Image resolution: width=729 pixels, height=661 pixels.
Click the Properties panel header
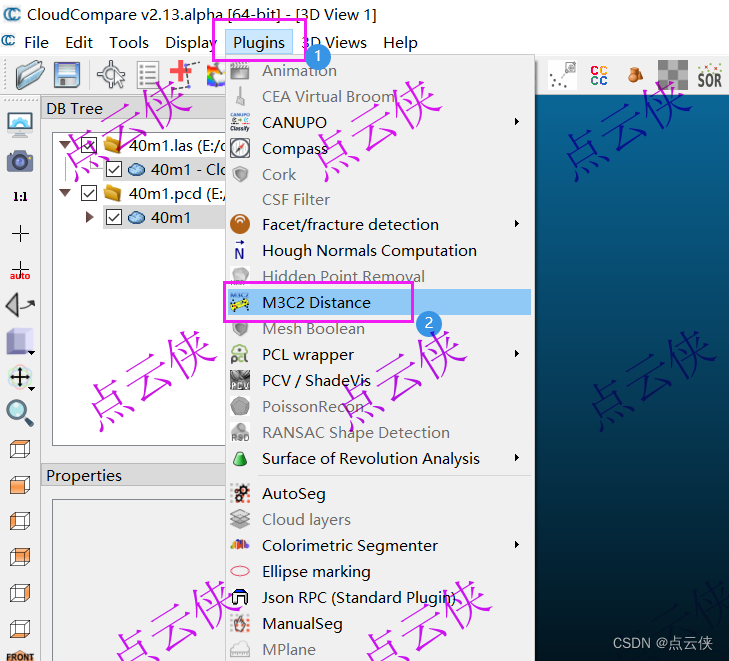(134, 475)
